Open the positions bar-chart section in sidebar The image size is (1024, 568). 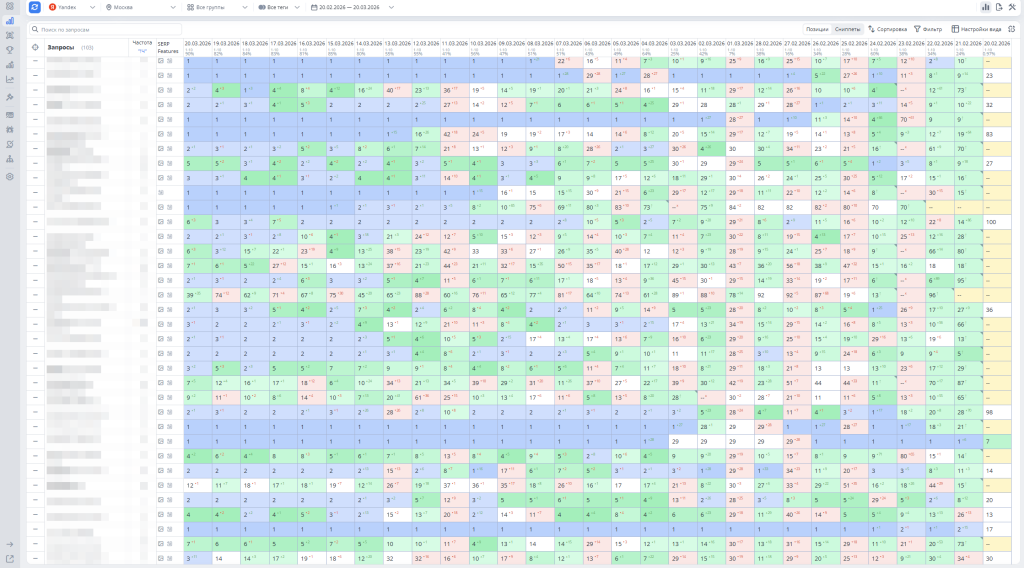click(10, 21)
